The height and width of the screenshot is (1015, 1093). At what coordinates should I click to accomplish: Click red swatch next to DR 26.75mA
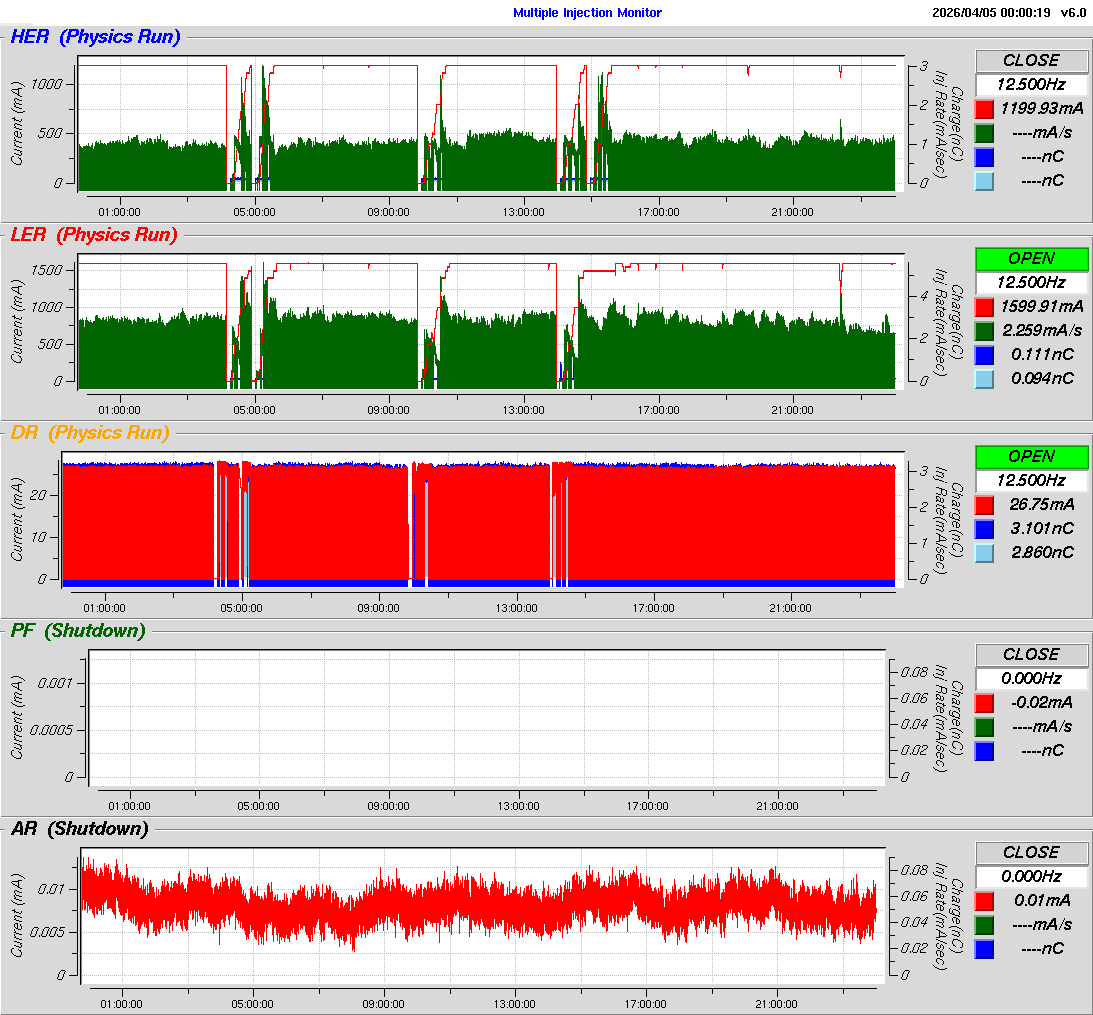tap(984, 504)
